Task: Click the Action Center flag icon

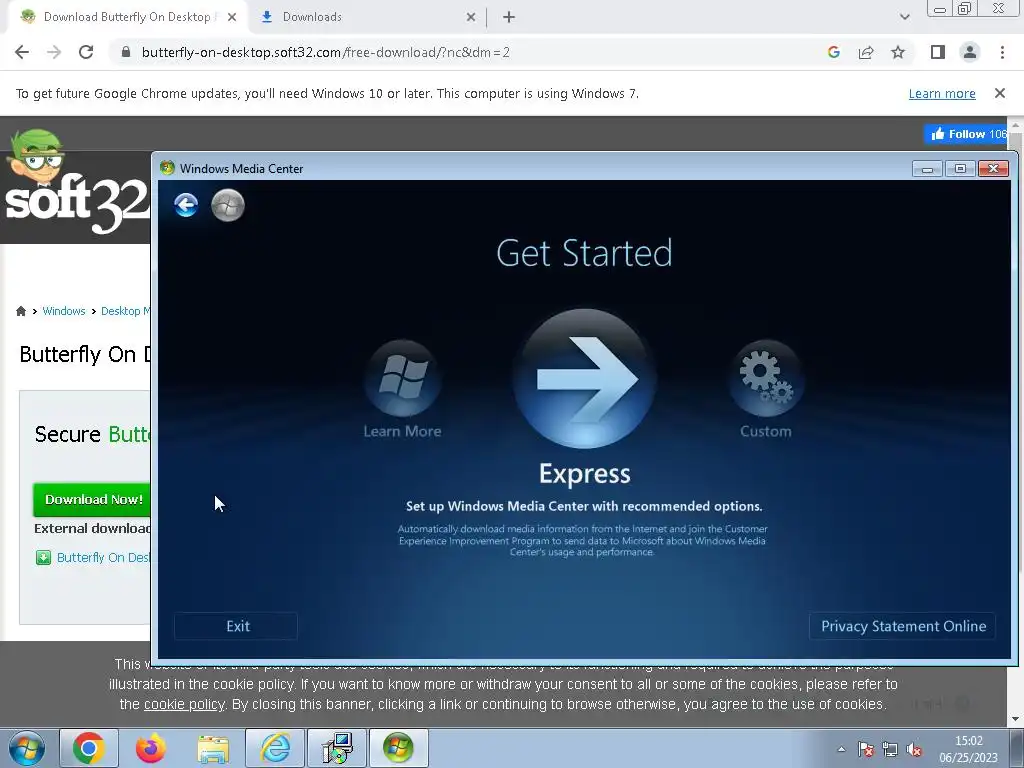Action: (866, 749)
